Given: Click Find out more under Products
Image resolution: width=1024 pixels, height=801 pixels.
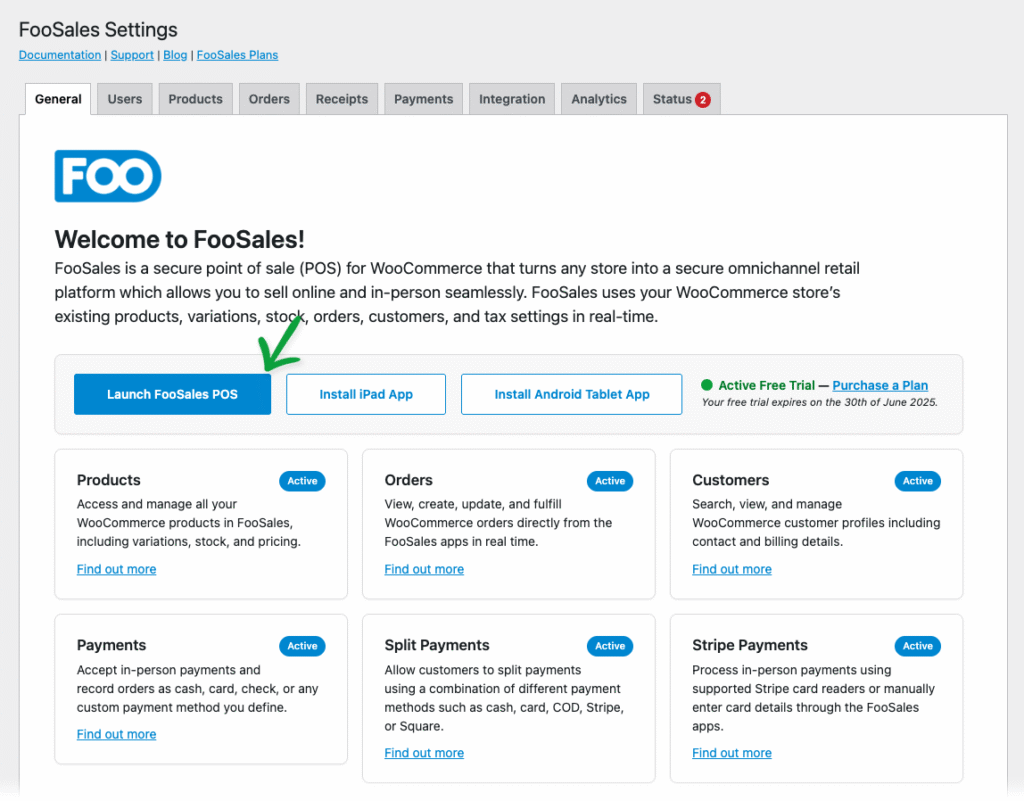Looking at the screenshot, I should coord(116,569).
